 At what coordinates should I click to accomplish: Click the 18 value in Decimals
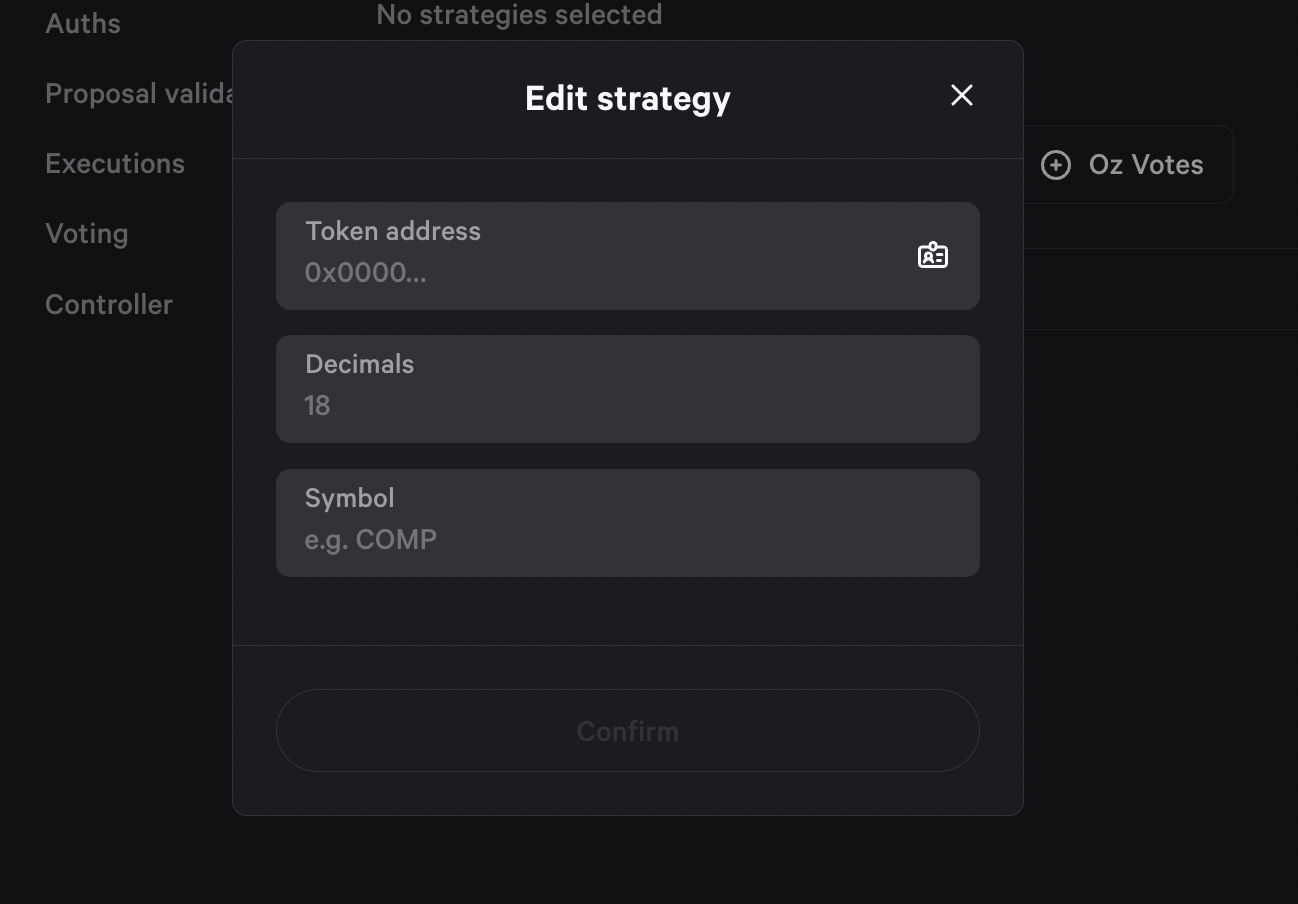(x=317, y=405)
